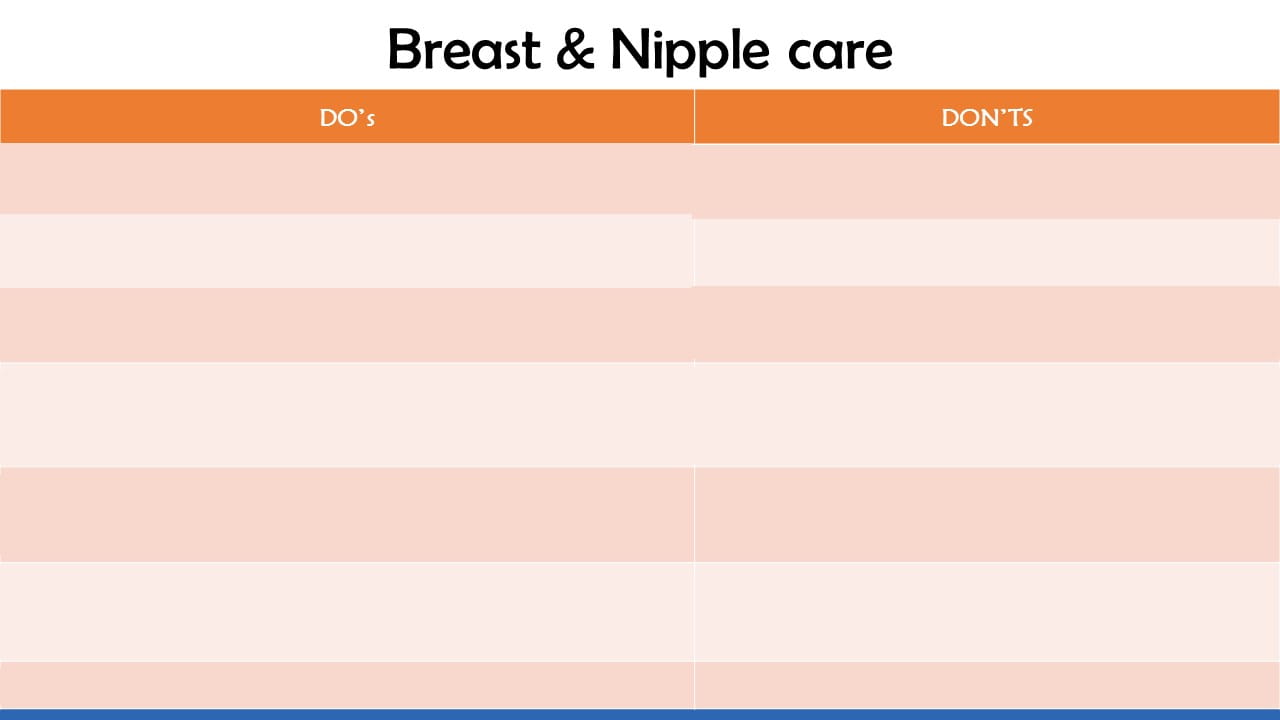Select the "Breast & Nipple care" title text

pos(640,49)
